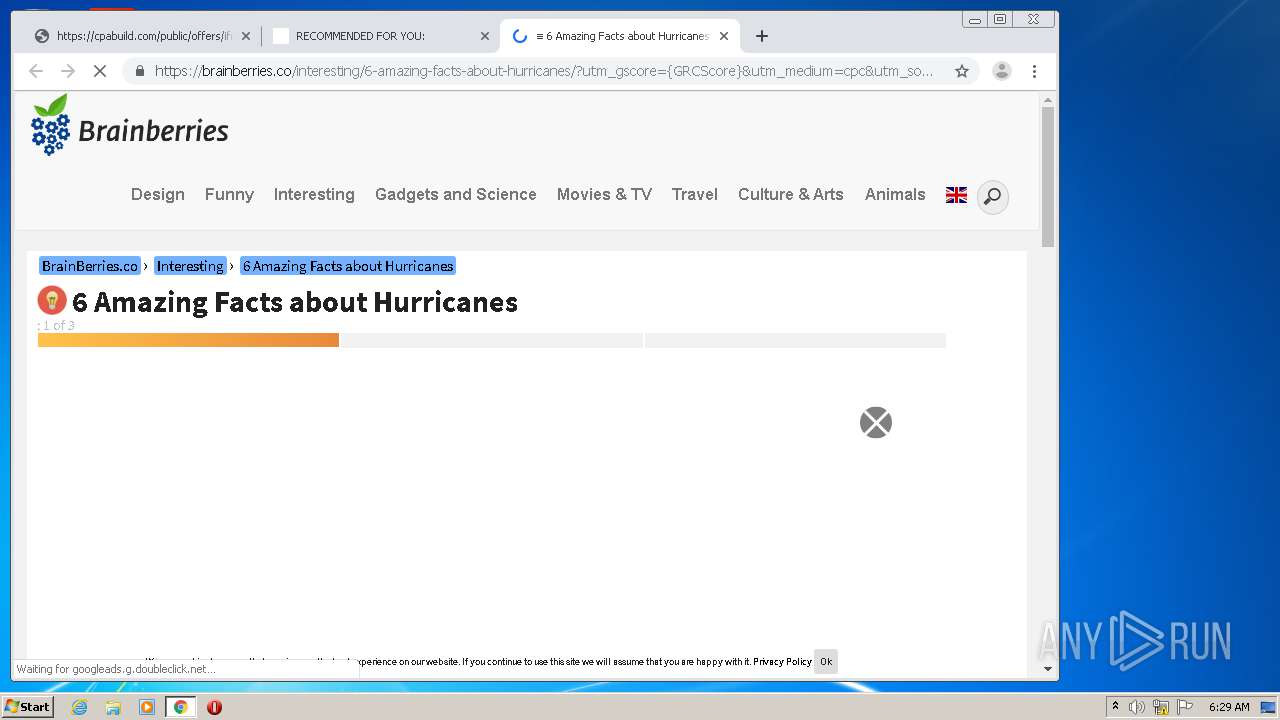The width and height of the screenshot is (1280, 720).
Task: Launch Internet Explorer from taskbar
Action: [x=79, y=707]
